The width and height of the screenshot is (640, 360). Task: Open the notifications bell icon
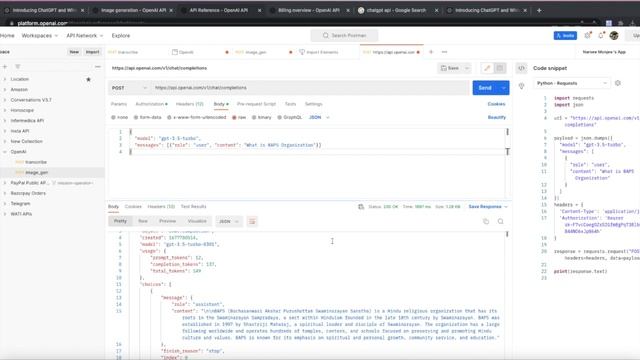point(601,36)
